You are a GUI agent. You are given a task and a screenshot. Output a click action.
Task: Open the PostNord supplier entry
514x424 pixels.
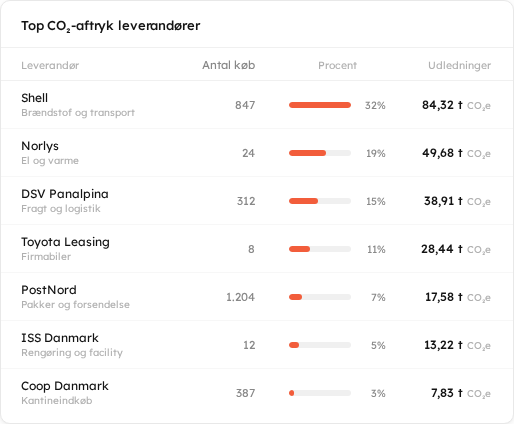[257, 297]
